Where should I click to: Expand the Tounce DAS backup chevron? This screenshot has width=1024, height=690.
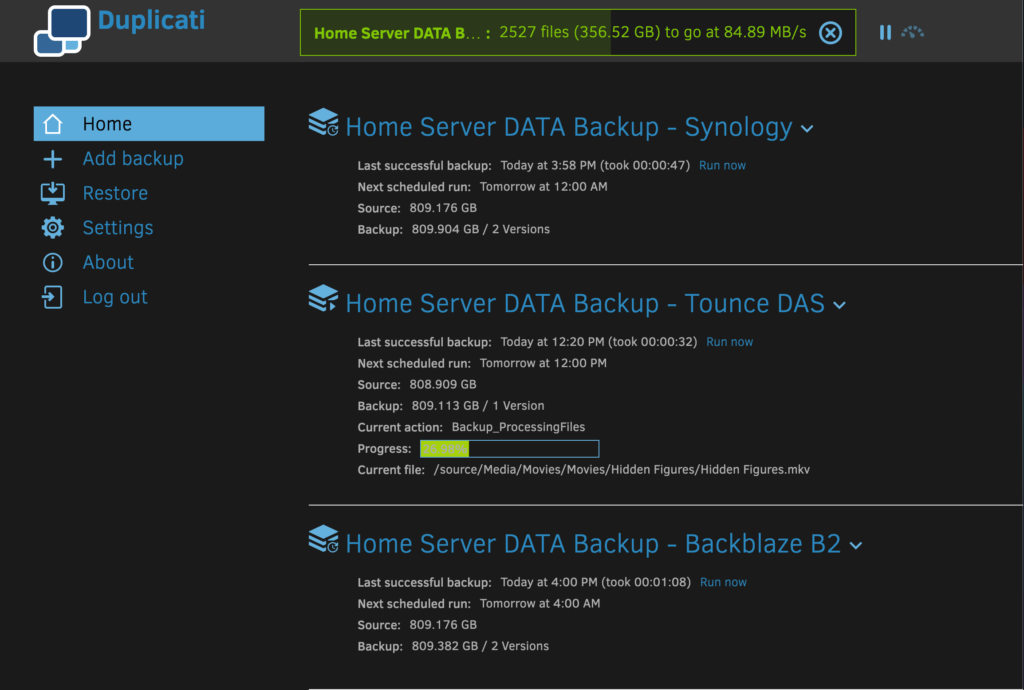pyautogui.click(x=839, y=305)
